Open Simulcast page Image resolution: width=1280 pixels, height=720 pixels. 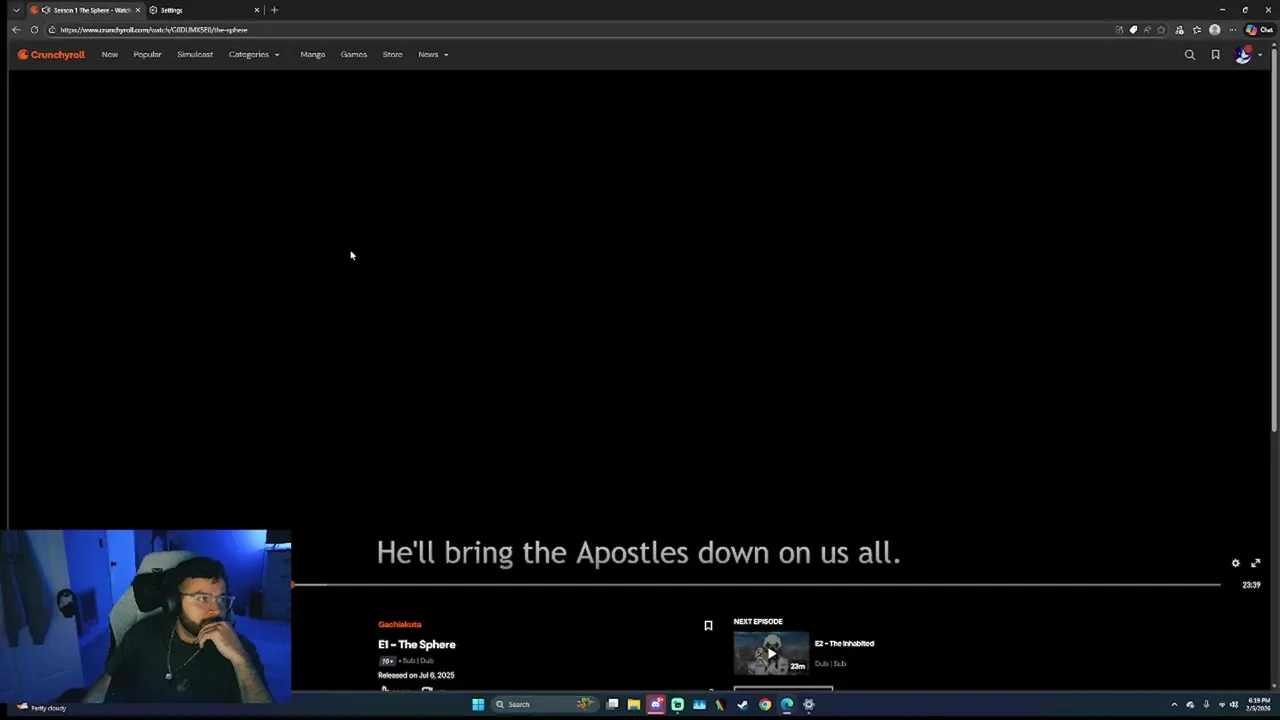195,55
